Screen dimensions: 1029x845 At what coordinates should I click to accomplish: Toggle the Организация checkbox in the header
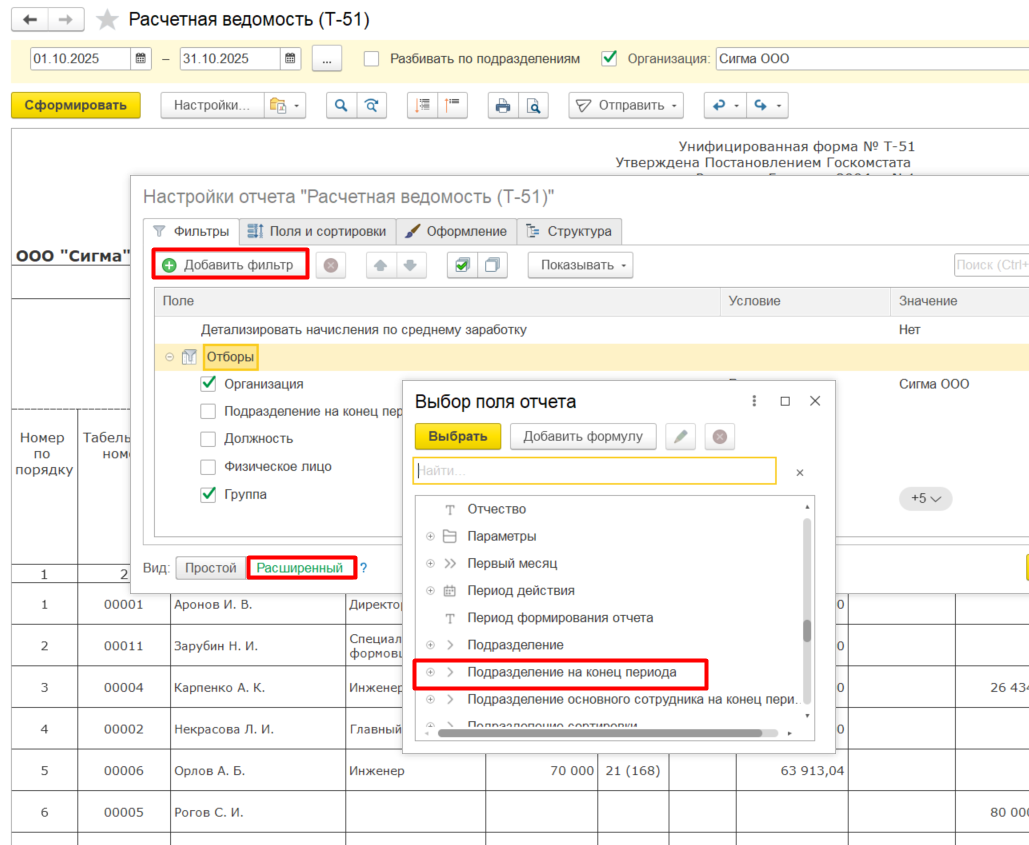pos(609,58)
